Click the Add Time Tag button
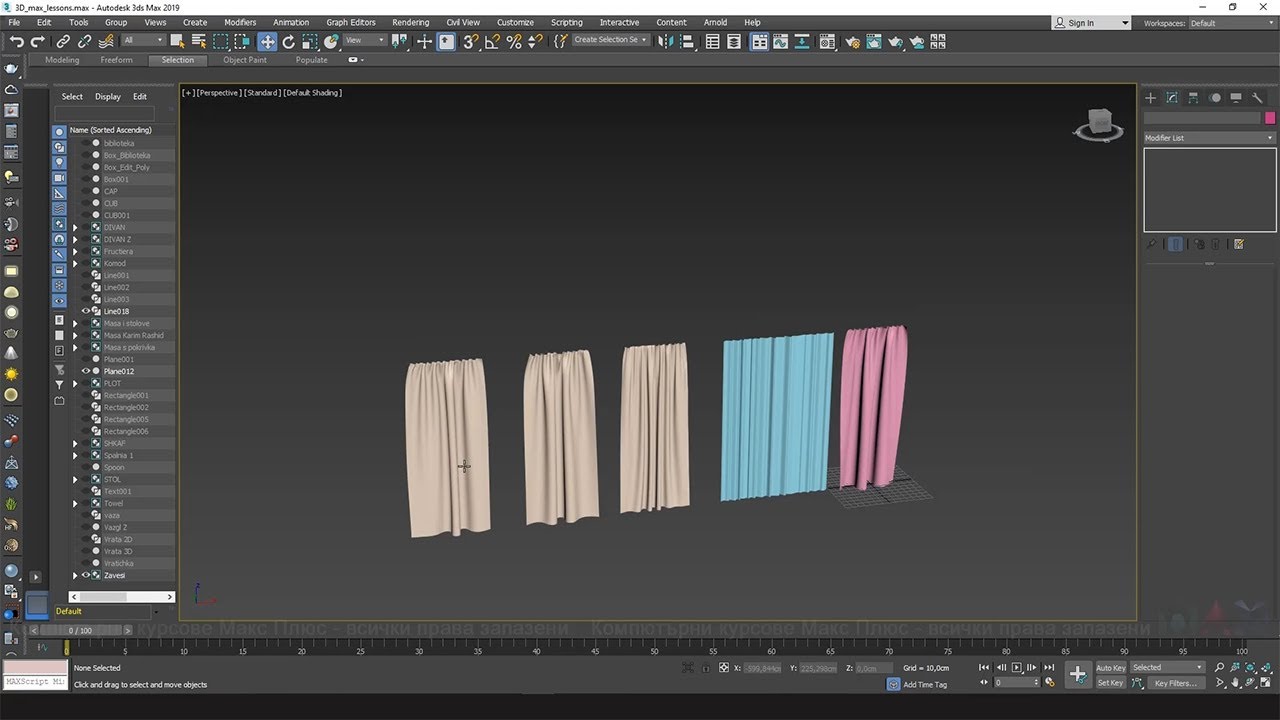The height and width of the screenshot is (720, 1280). tap(925, 684)
